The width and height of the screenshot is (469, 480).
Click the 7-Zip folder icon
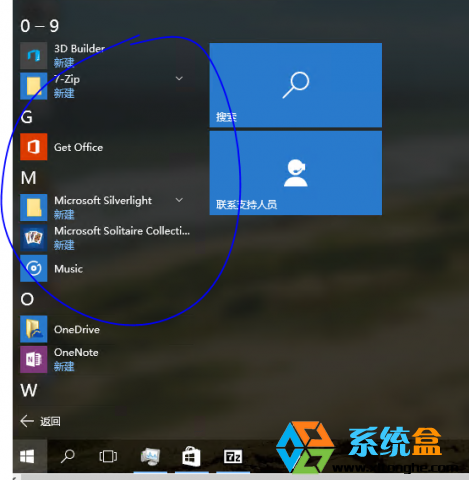point(33,86)
